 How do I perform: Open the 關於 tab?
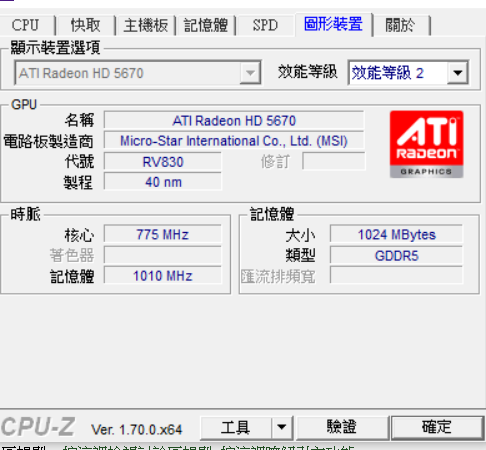coord(400,25)
